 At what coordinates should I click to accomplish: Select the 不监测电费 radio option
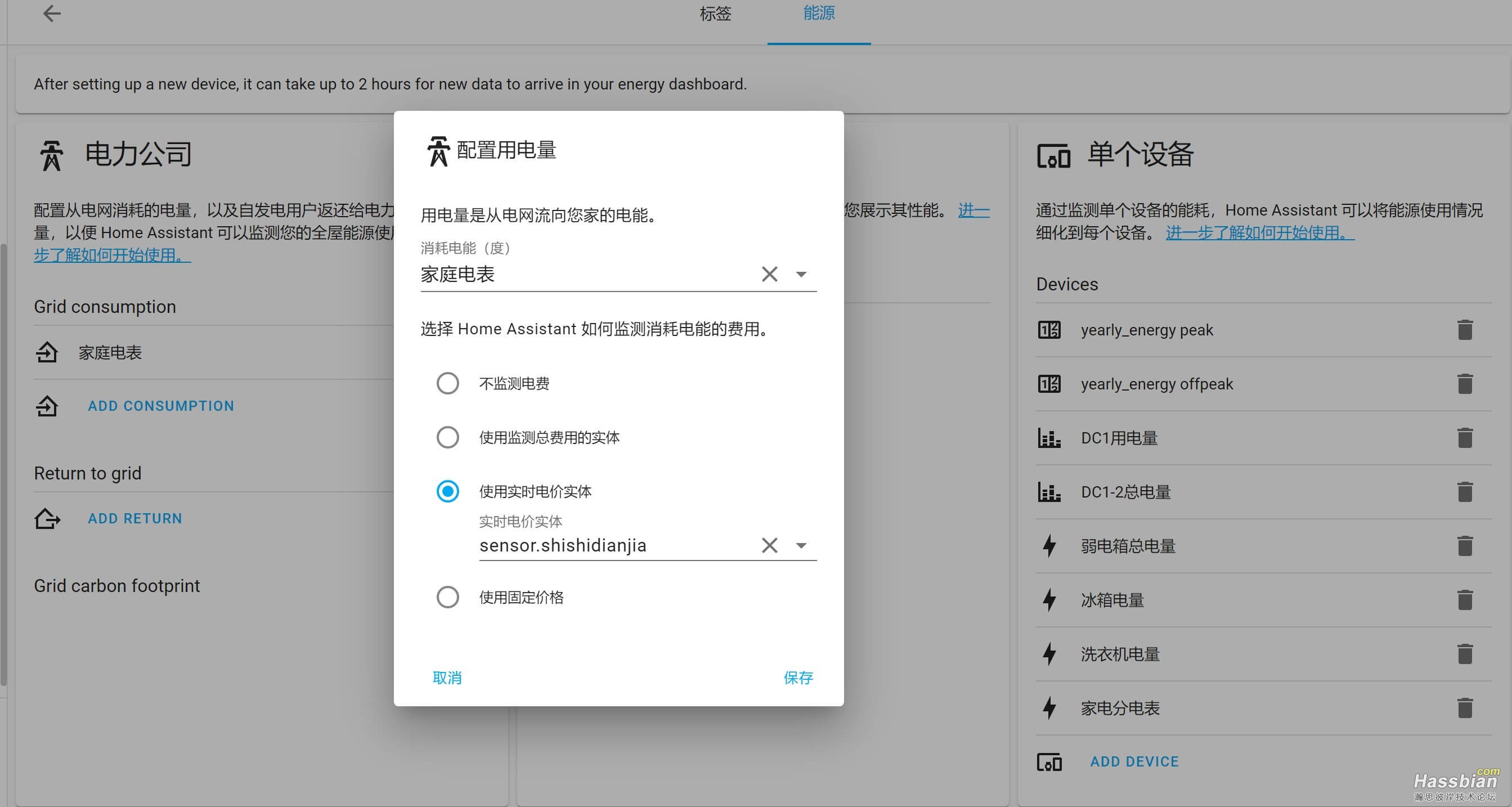pos(447,383)
